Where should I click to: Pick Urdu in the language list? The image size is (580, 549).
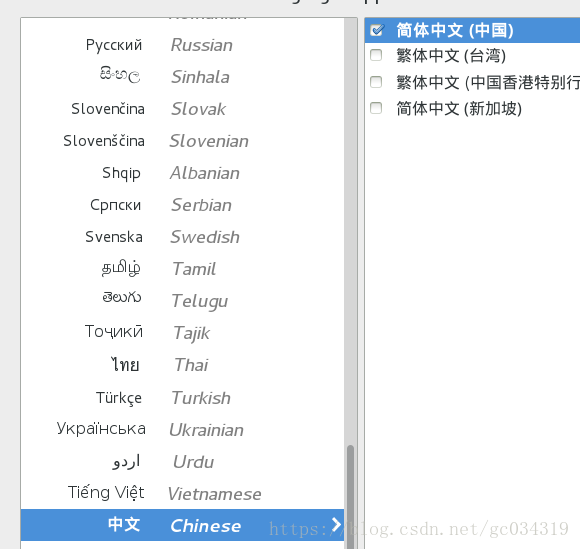[182, 462]
